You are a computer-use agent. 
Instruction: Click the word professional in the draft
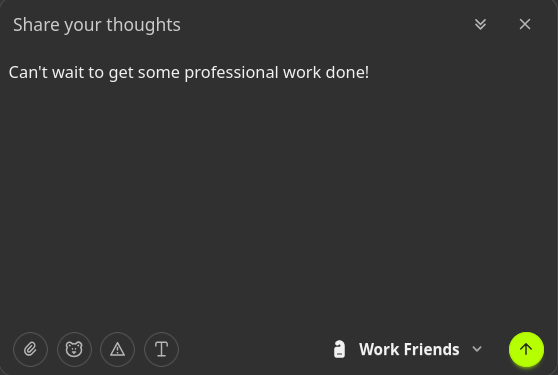coord(231,73)
